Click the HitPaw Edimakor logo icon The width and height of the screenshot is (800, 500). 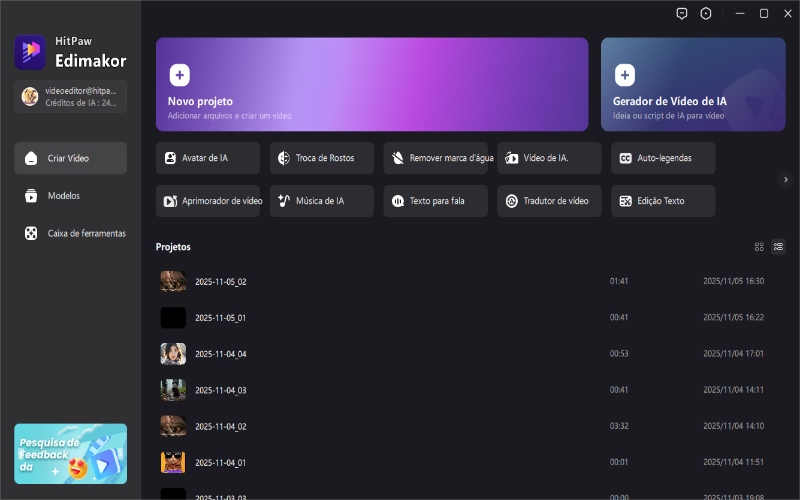tap(30, 52)
